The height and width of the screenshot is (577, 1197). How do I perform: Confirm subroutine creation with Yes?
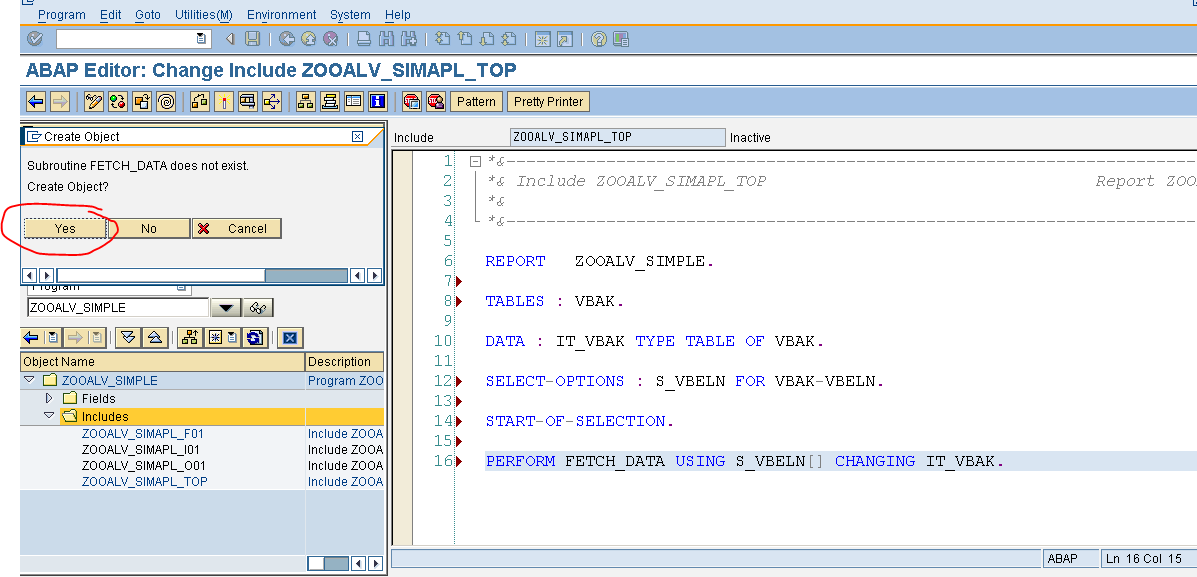(65, 228)
